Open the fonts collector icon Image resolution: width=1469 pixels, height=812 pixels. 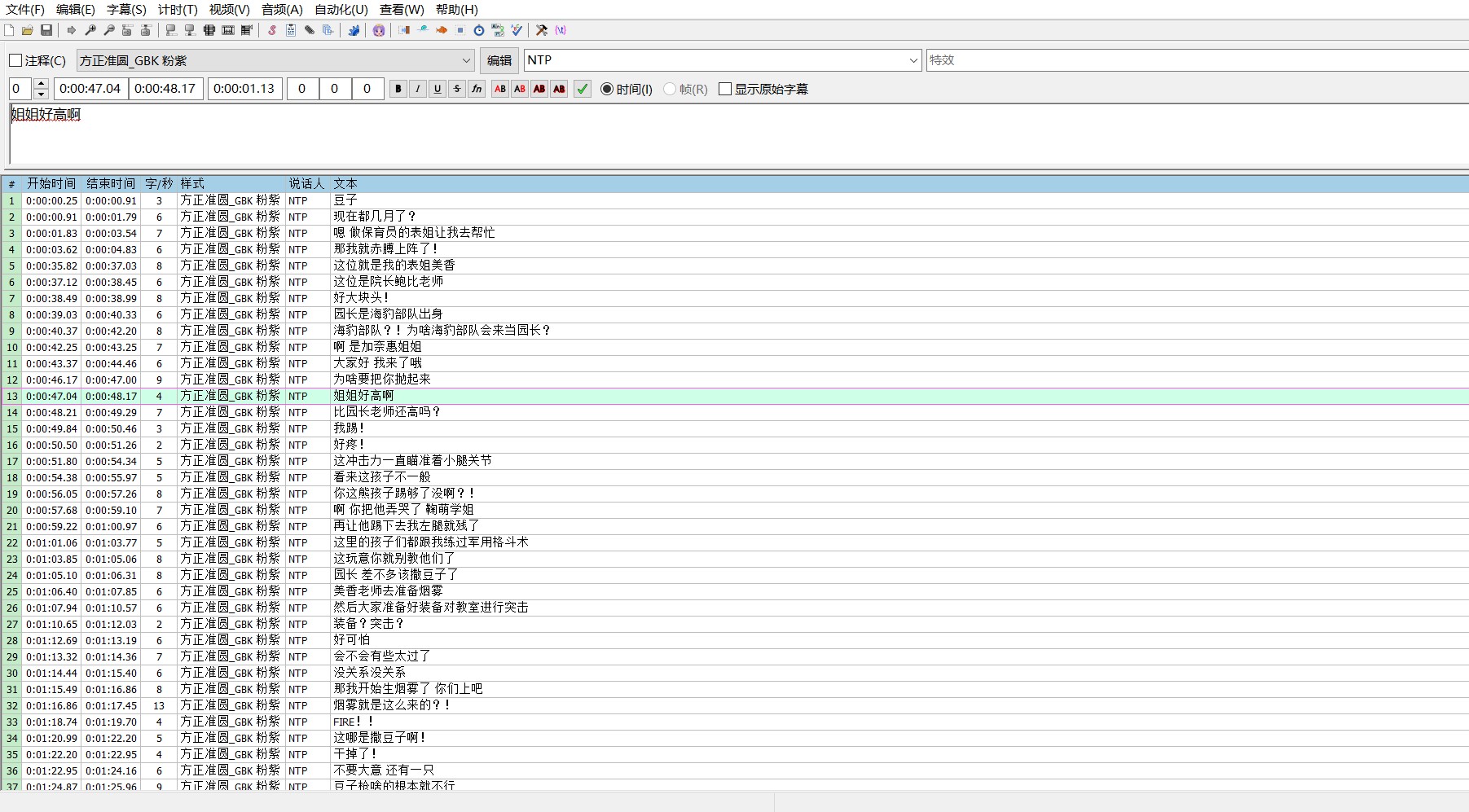coord(328,30)
